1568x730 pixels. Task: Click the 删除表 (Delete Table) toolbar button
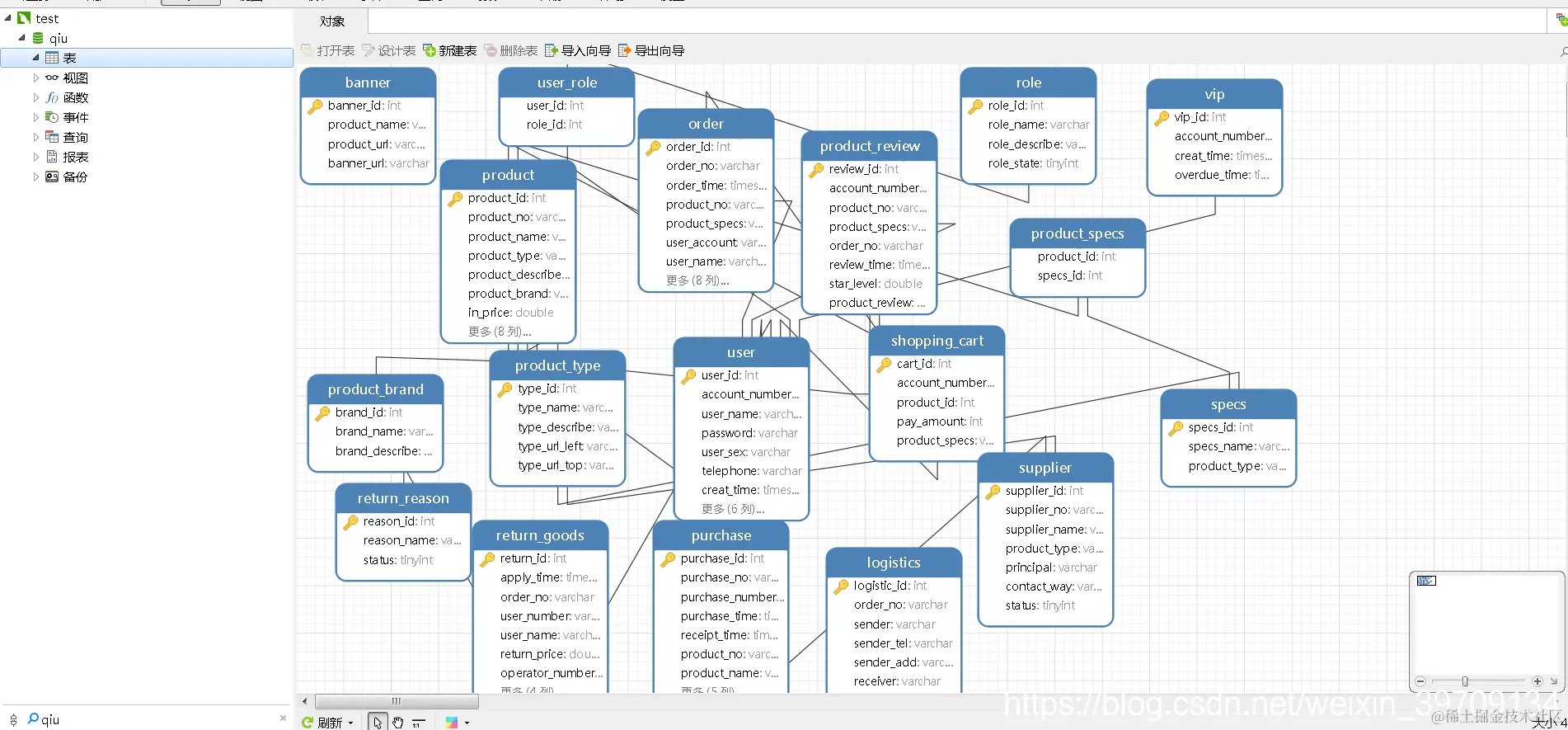tap(511, 50)
